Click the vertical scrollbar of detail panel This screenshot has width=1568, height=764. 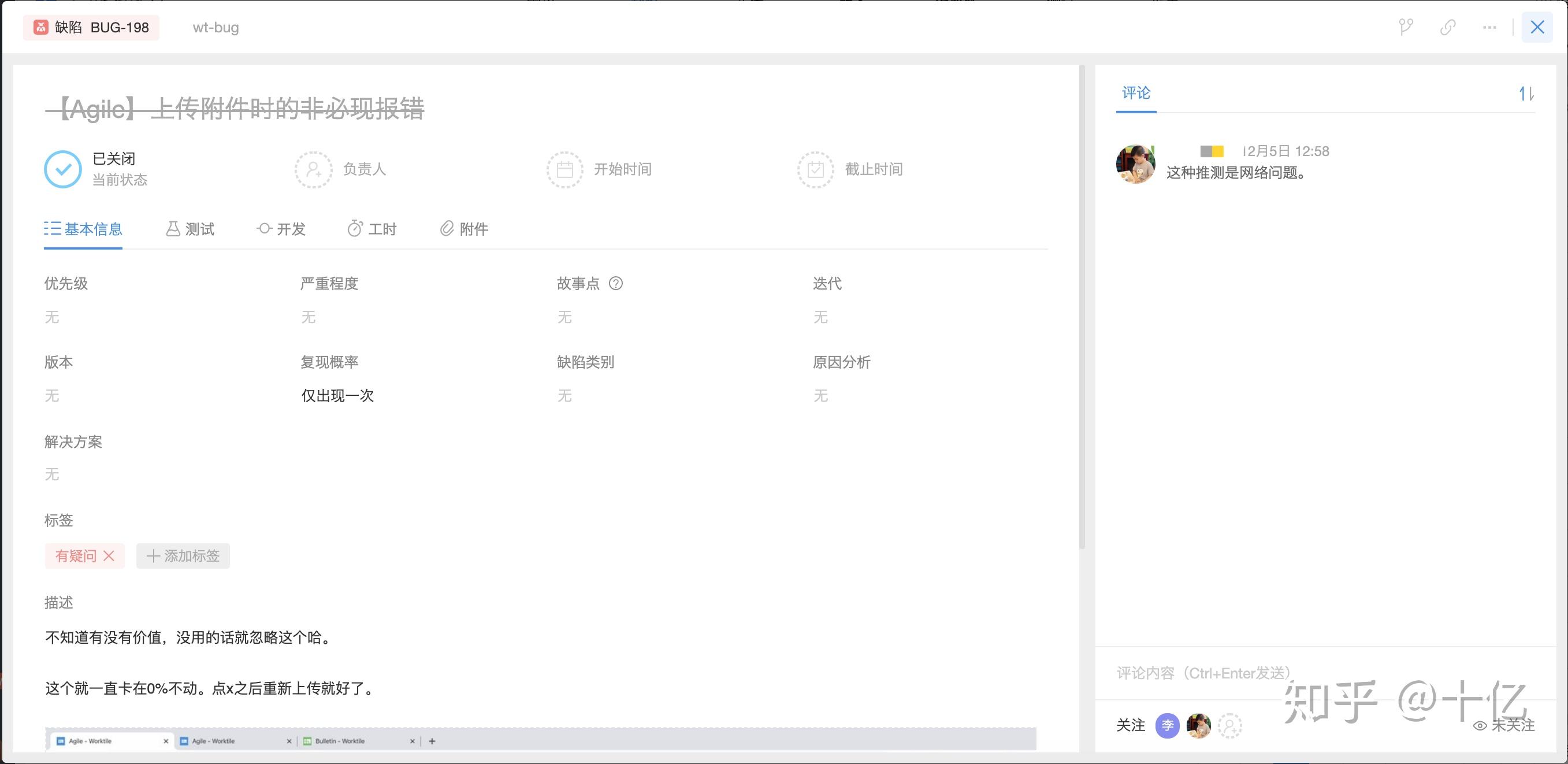point(1082,305)
